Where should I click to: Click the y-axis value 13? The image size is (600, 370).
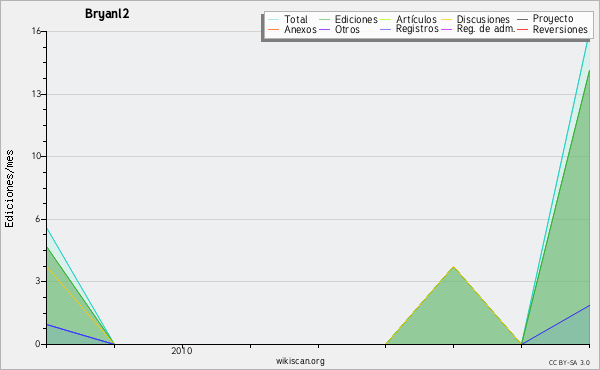pos(36,94)
